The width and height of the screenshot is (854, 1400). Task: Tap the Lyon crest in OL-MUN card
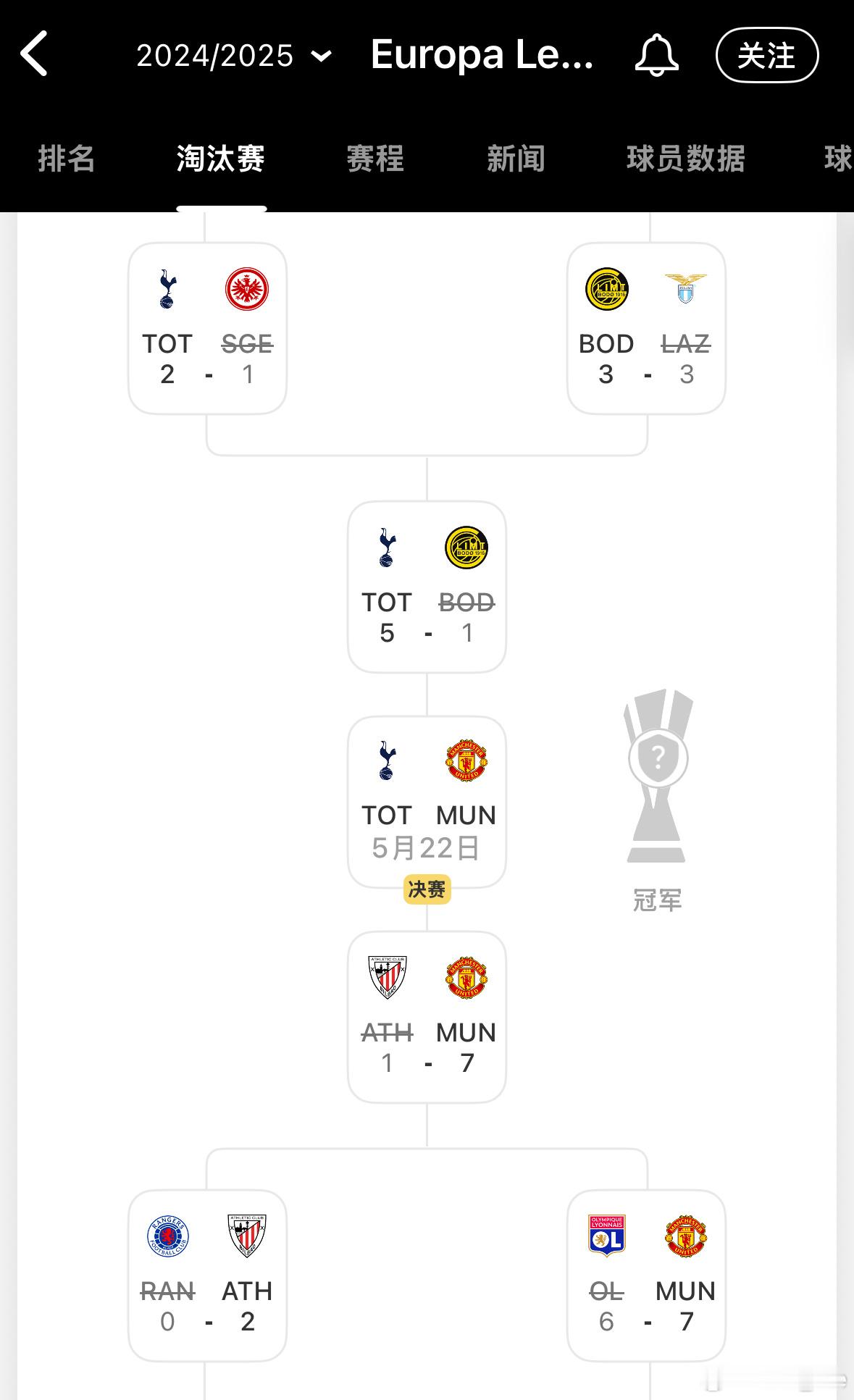(607, 1236)
